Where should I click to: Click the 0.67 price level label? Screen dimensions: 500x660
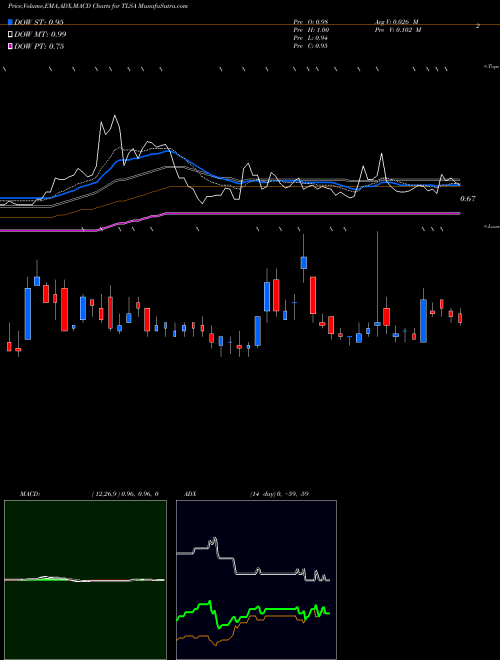click(468, 199)
